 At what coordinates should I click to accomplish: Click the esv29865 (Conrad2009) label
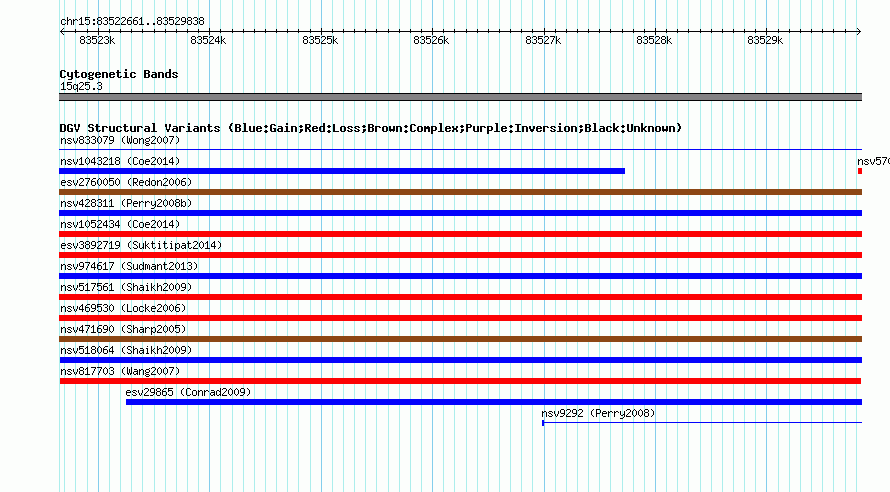pyautogui.click(x=188, y=392)
